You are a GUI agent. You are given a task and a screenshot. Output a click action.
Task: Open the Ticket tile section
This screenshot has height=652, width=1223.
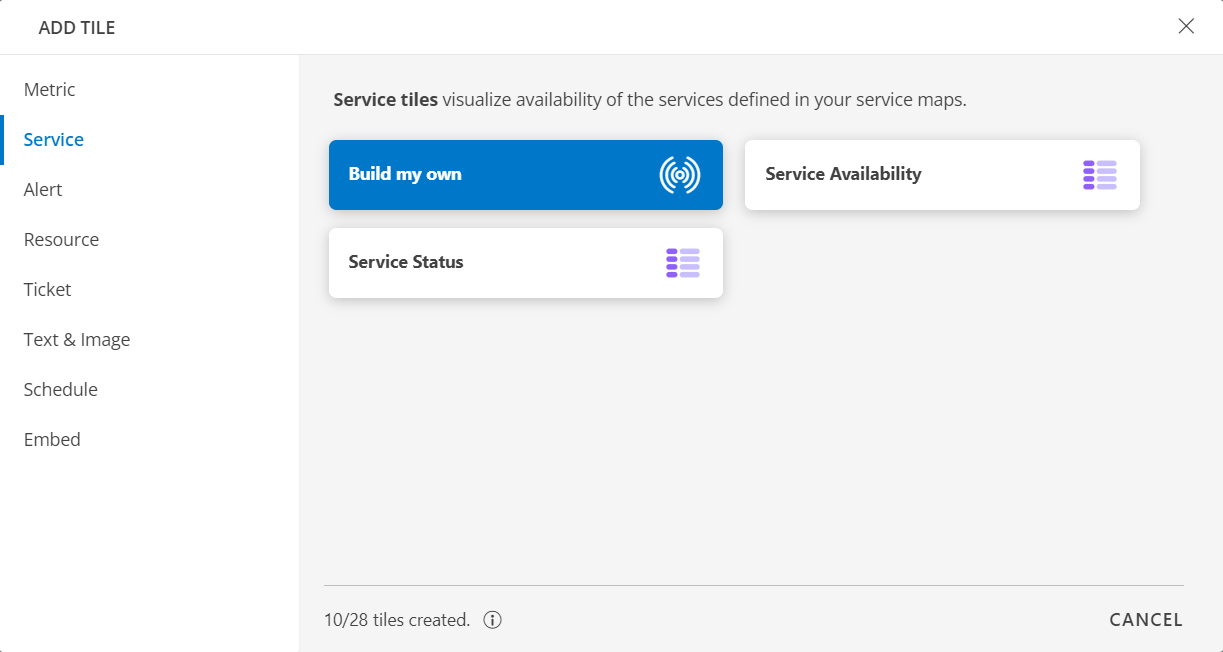(x=47, y=289)
